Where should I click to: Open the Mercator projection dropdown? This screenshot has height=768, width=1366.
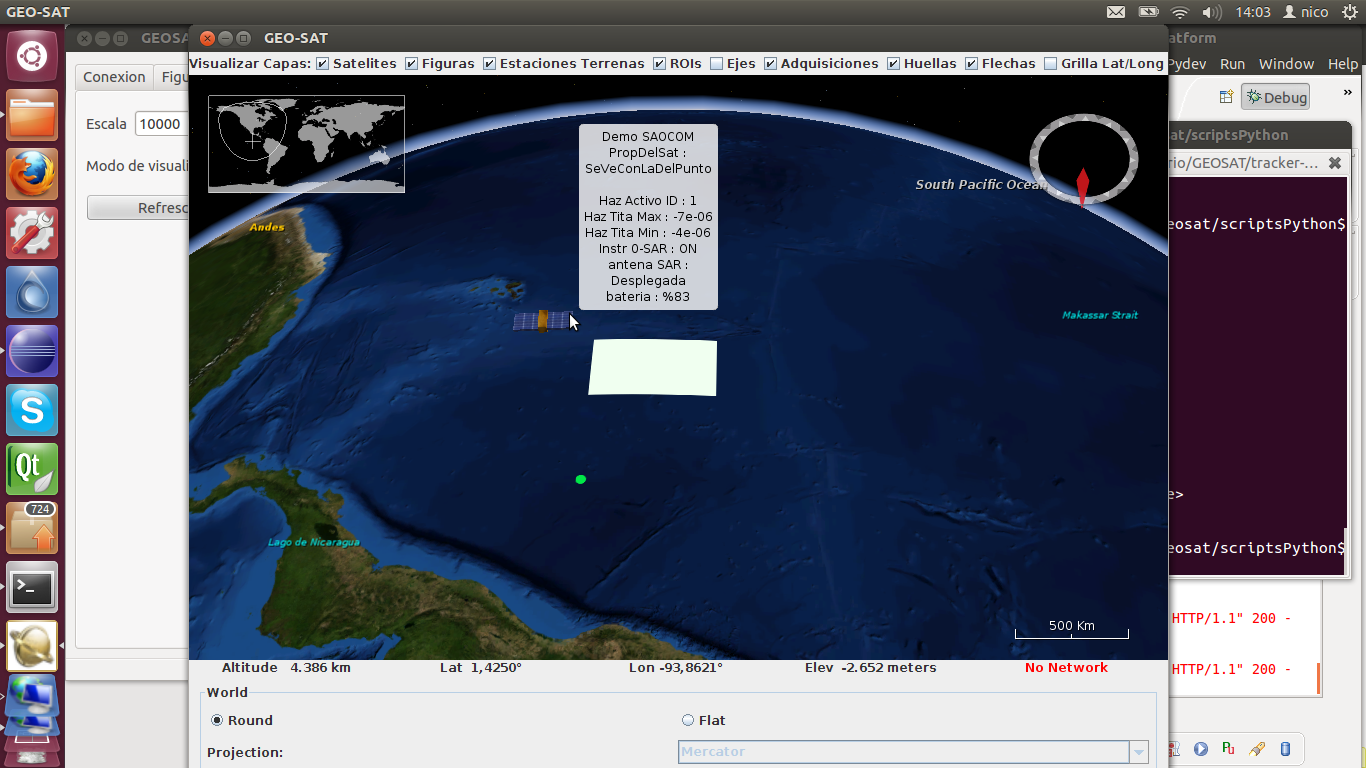1138,752
